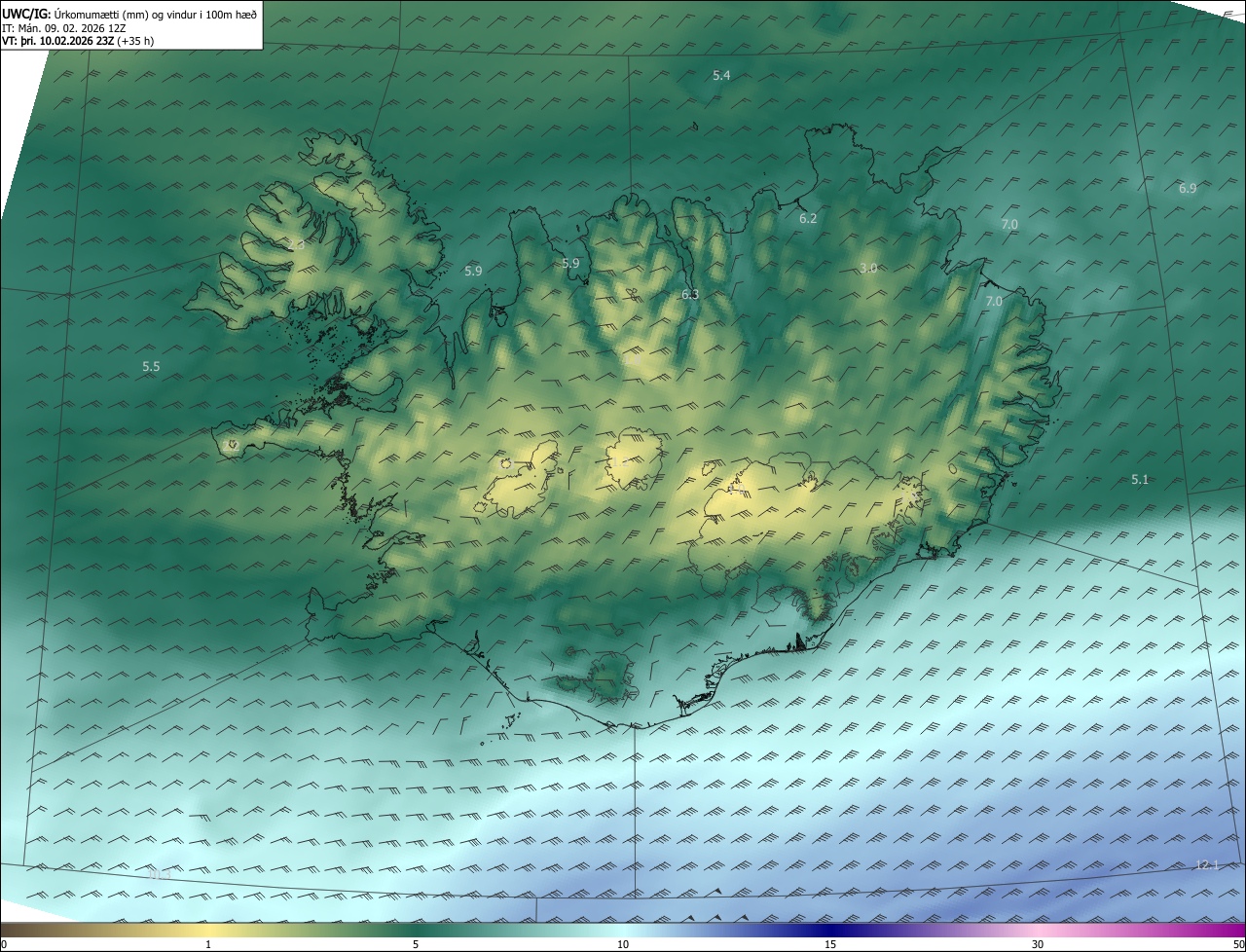Select the 5.1 value label
This screenshot has width=1246, height=952.
tap(1140, 479)
